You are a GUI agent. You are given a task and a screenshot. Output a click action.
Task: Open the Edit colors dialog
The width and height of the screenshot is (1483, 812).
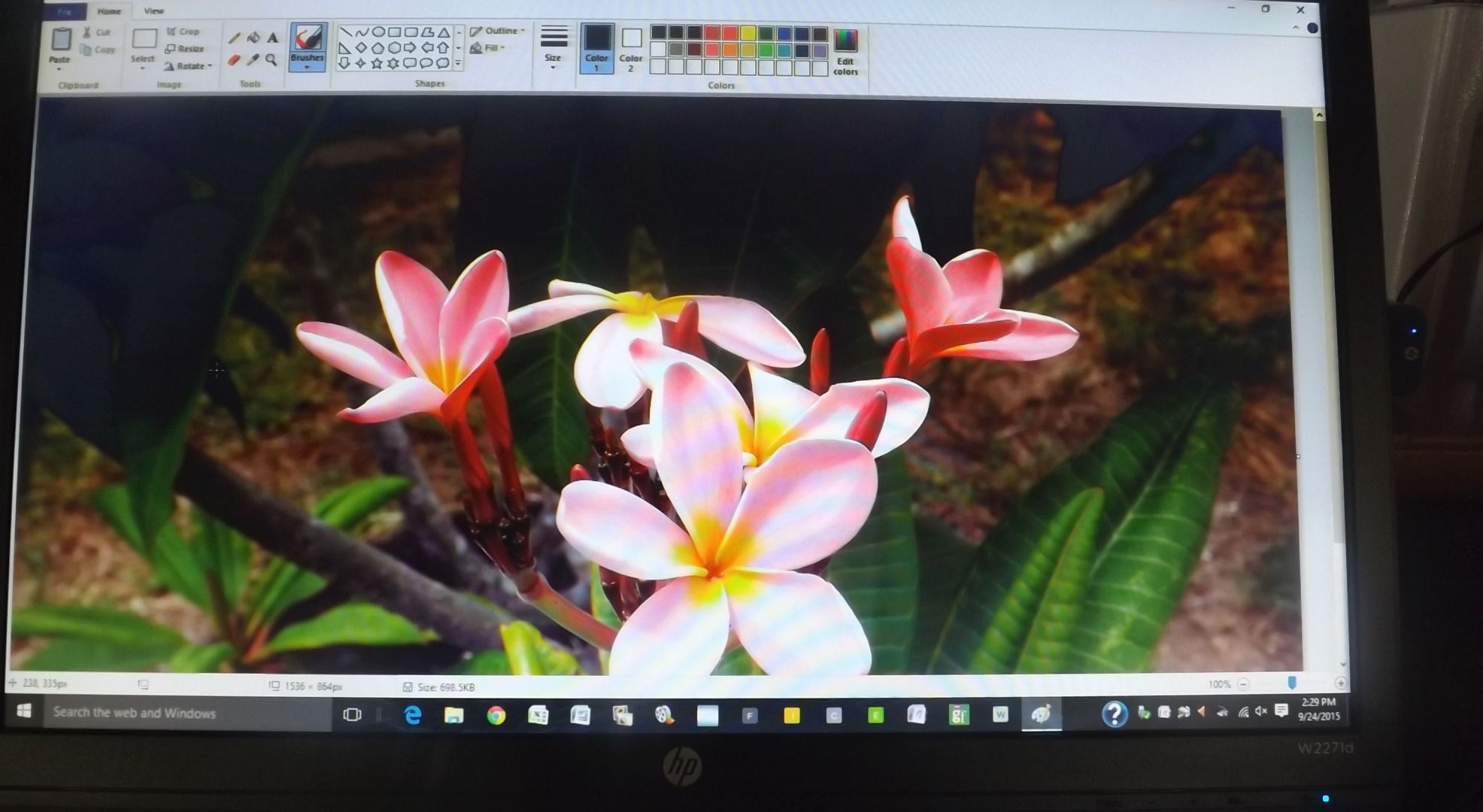click(x=846, y=45)
